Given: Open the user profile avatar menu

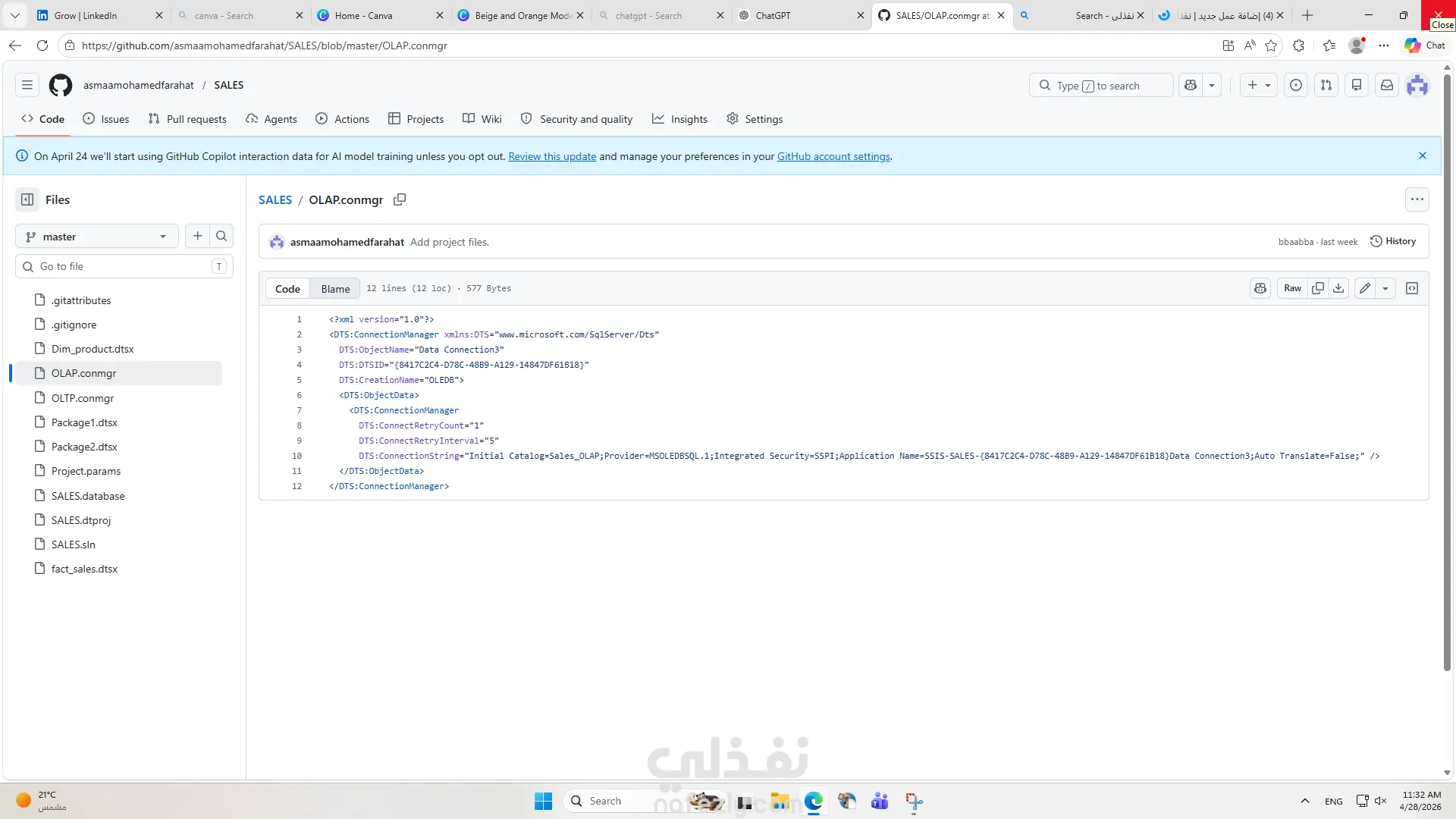Looking at the screenshot, I should [x=1417, y=85].
